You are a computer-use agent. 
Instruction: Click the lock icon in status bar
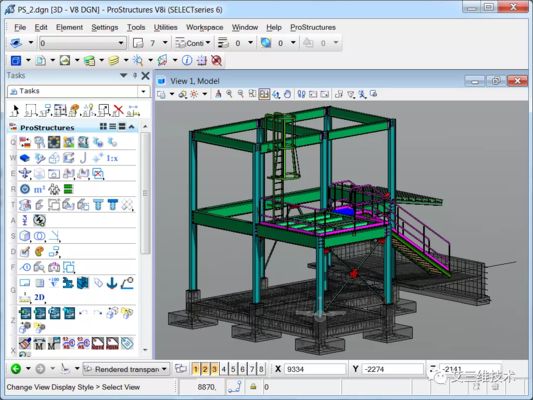pos(253,387)
